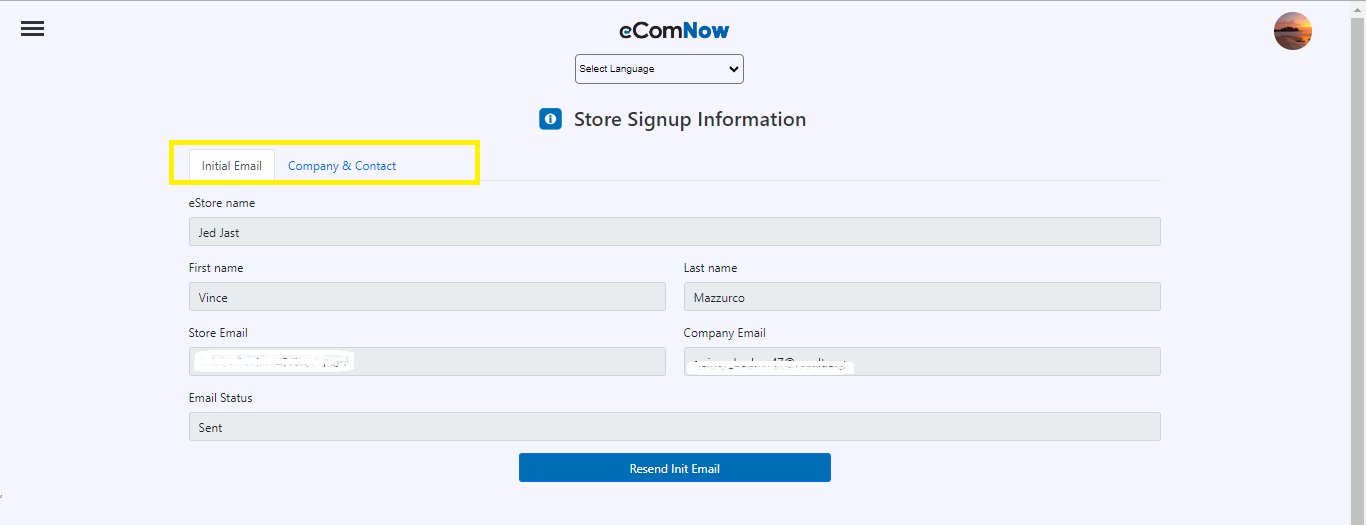
Task: Open the hamburger navigation menu
Action: [32, 29]
